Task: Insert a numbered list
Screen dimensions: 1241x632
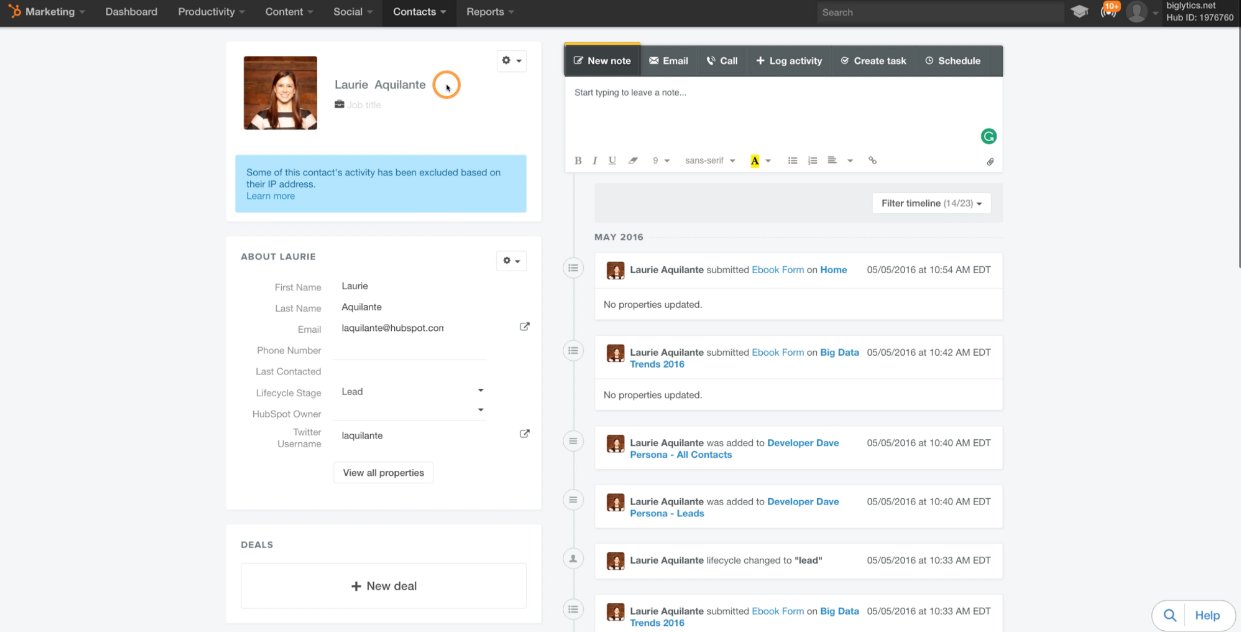Action: [x=813, y=160]
